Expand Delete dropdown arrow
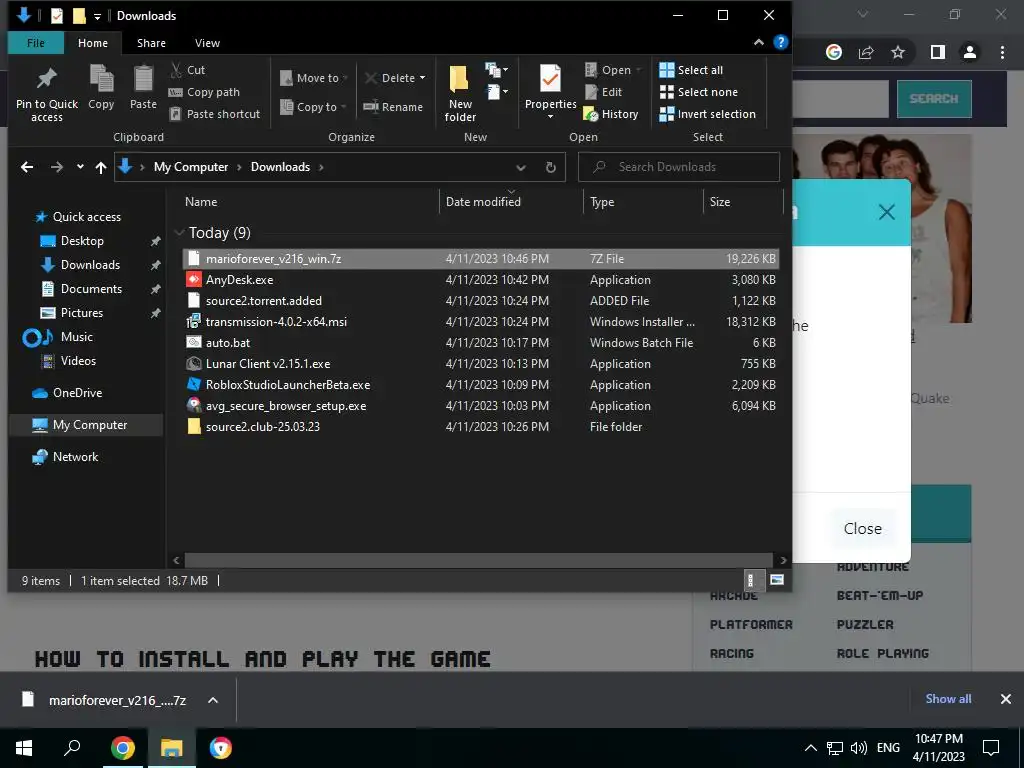The height and width of the screenshot is (768, 1024). [422, 78]
